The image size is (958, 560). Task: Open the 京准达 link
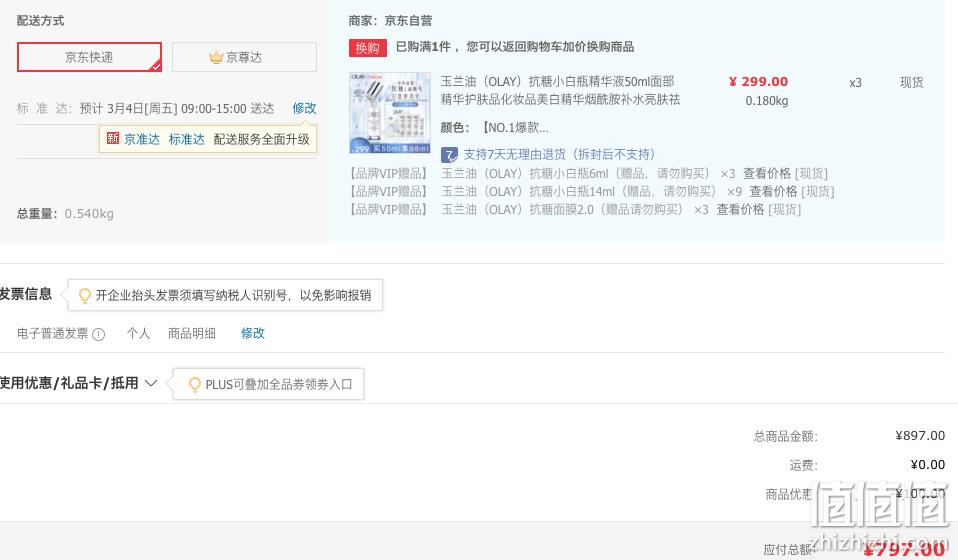pos(142,139)
